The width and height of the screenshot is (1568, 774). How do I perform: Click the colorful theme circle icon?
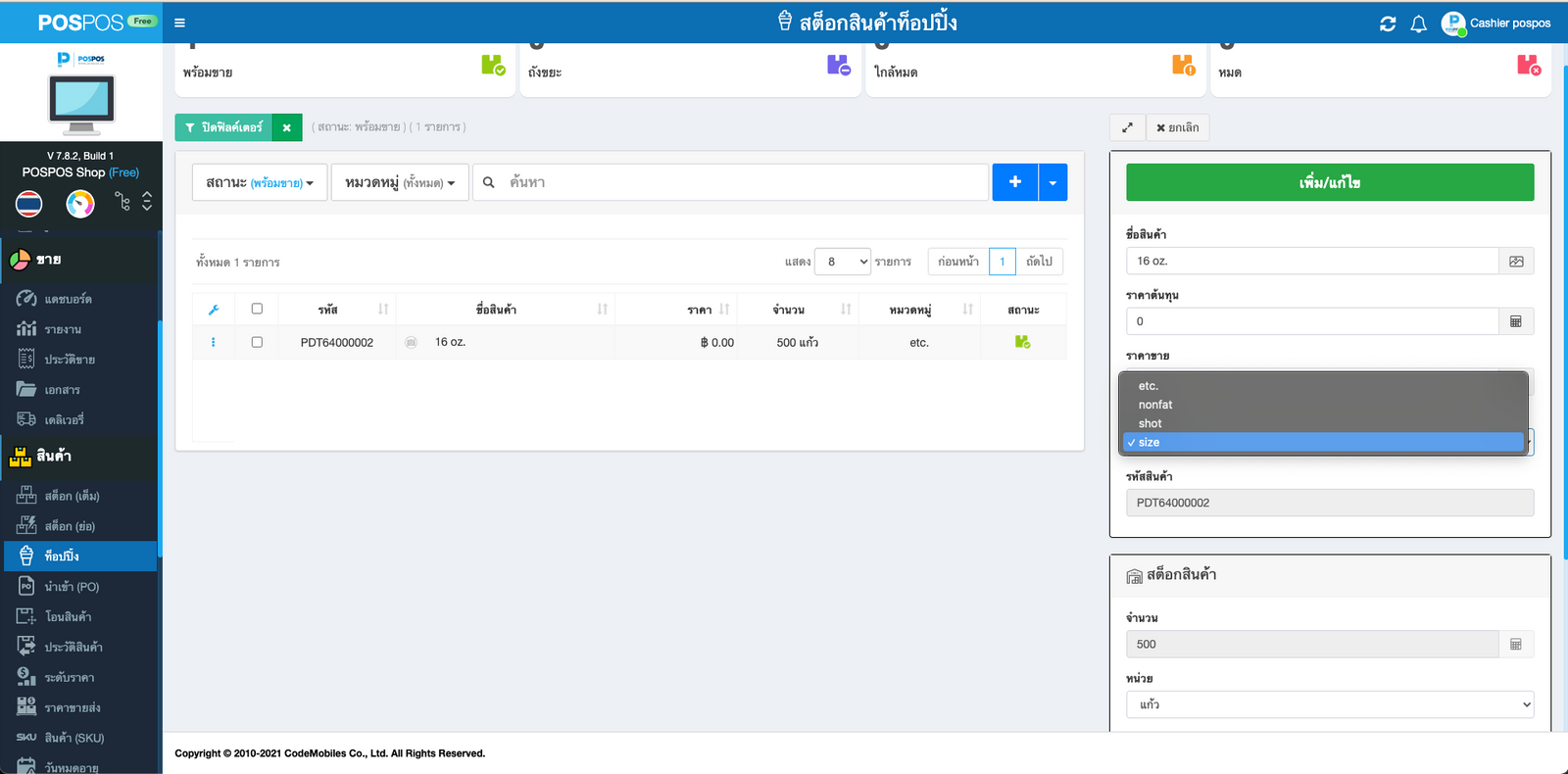click(x=80, y=203)
